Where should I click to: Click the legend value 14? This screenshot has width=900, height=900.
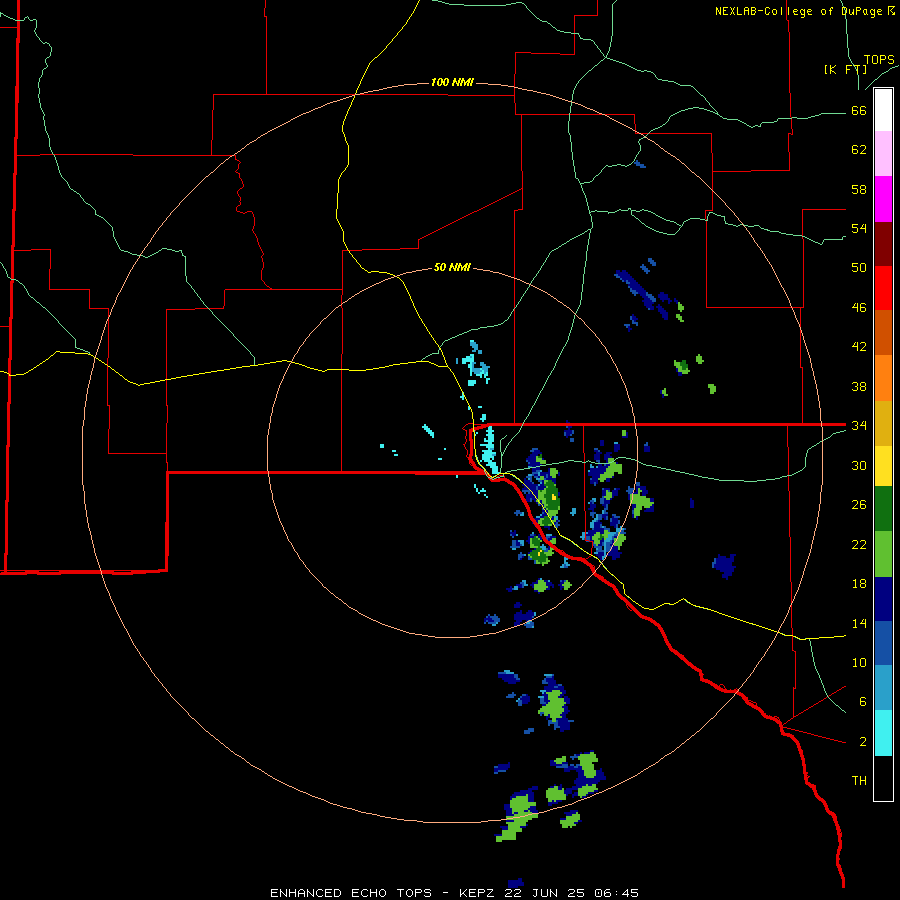point(859,623)
